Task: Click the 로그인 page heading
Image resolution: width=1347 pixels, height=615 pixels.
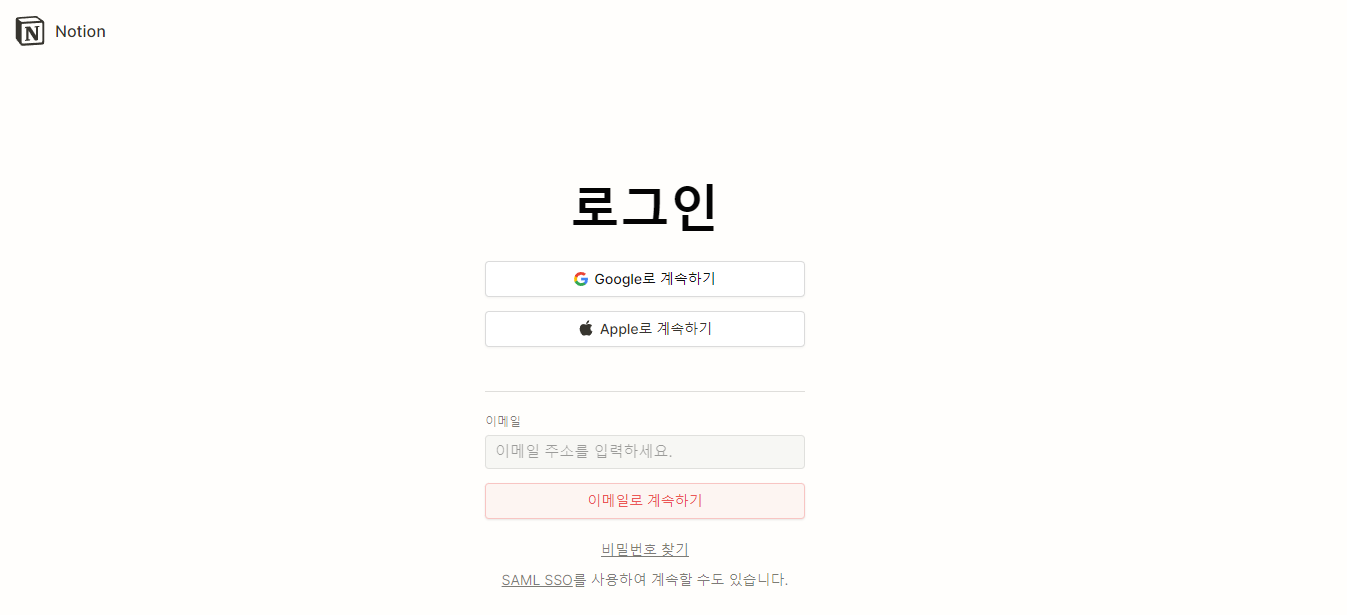Action: point(645,207)
